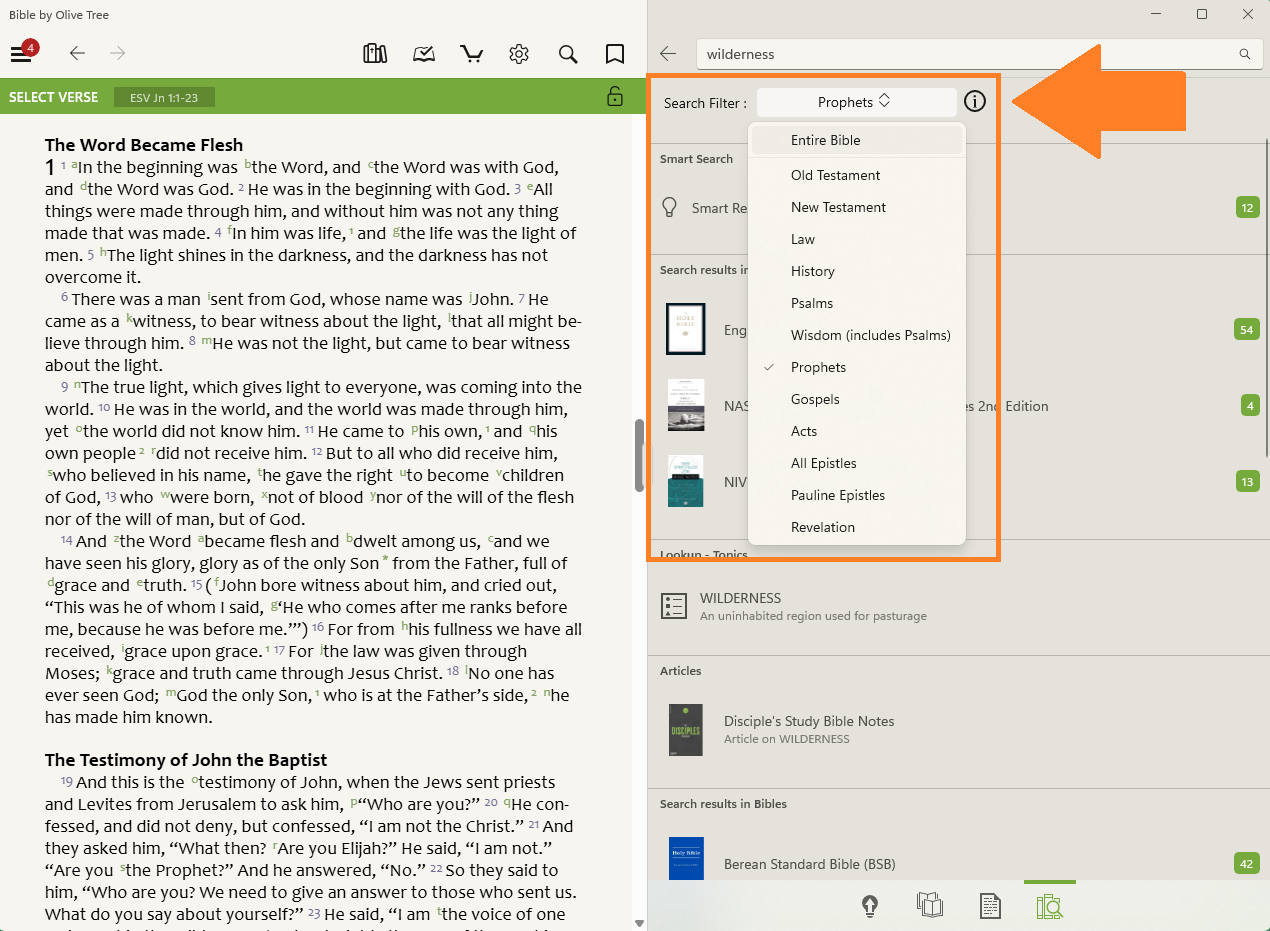1270x931 pixels.
Task: Select Acts filter option
Action: point(857,431)
